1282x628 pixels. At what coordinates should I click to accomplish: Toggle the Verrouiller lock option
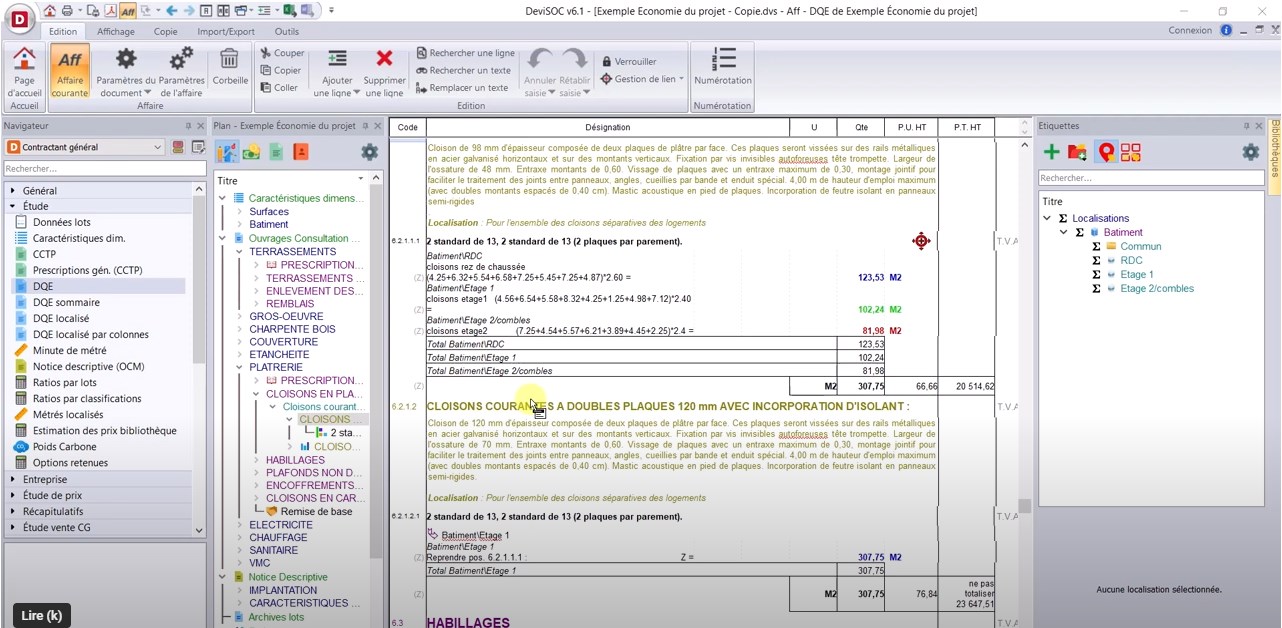pyautogui.click(x=629, y=61)
